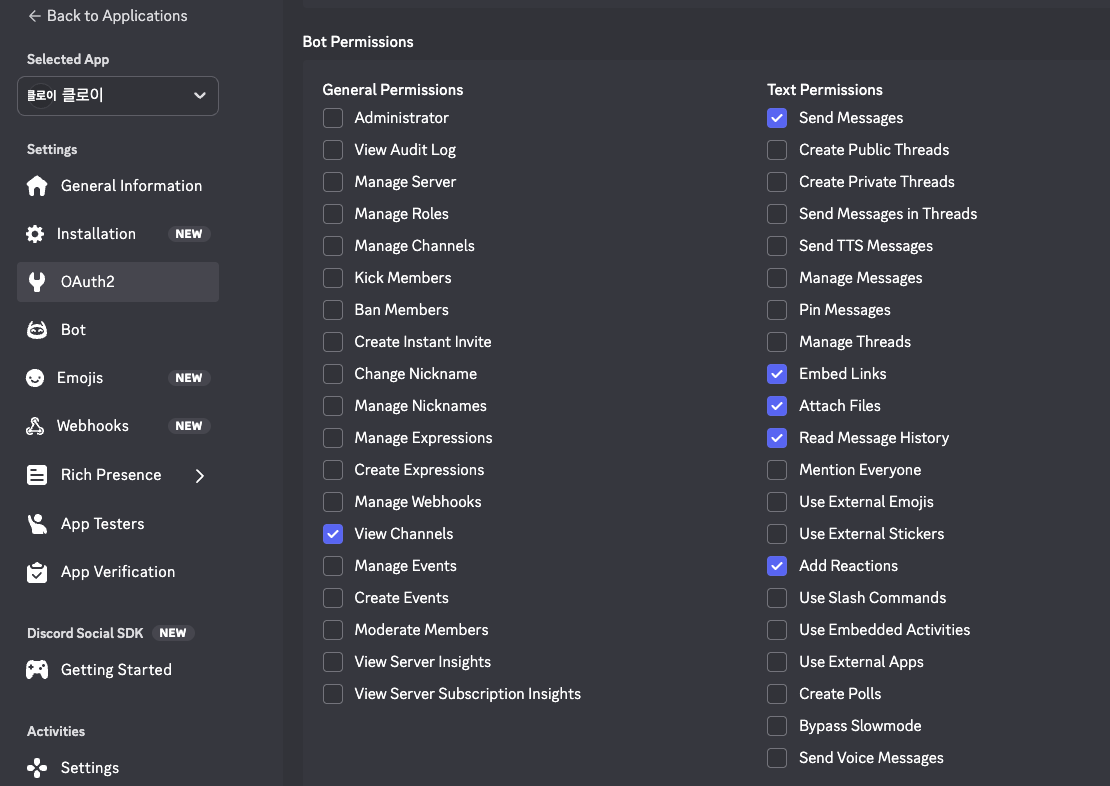1110x786 pixels.
Task: Enable Manage Events checkbox
Action: click(x=333, y=566)
